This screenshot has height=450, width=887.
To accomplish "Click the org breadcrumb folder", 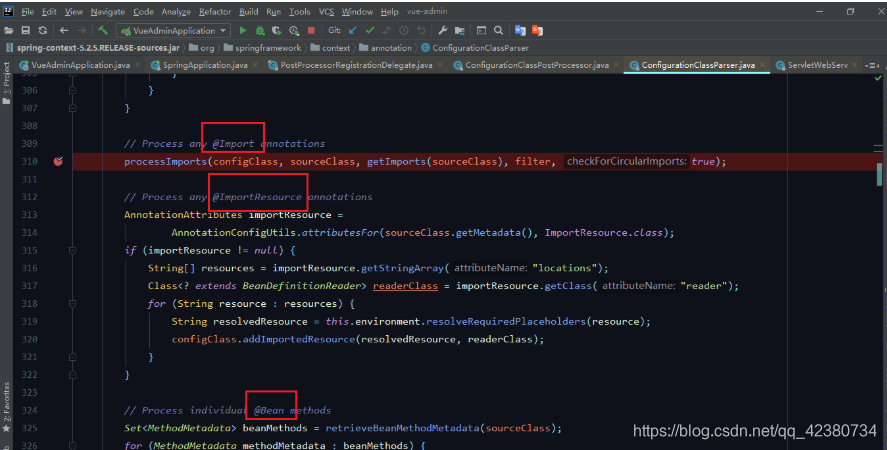I will point(202,48).
